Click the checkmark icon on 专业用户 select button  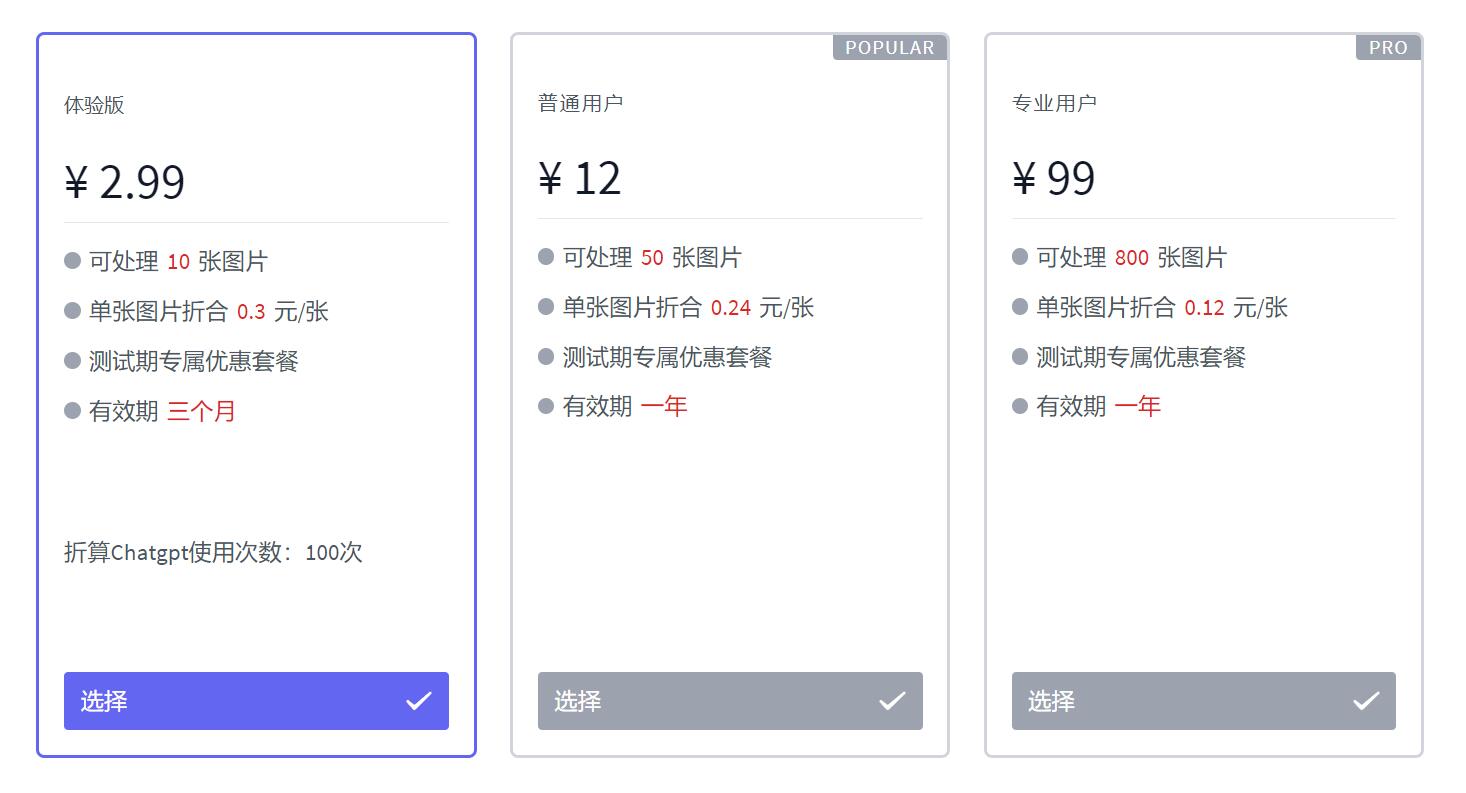[x=1366, y=701]
